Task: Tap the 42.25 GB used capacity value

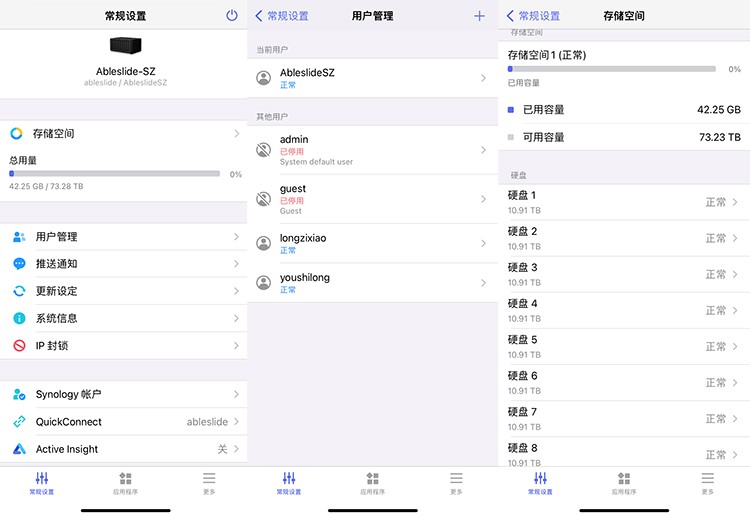Action: coord(718,110)
